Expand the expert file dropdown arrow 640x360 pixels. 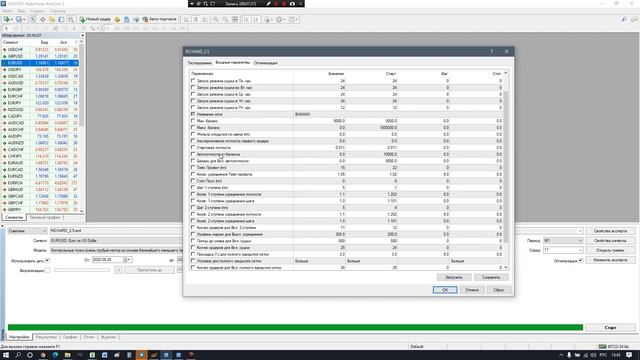(580, 231)
